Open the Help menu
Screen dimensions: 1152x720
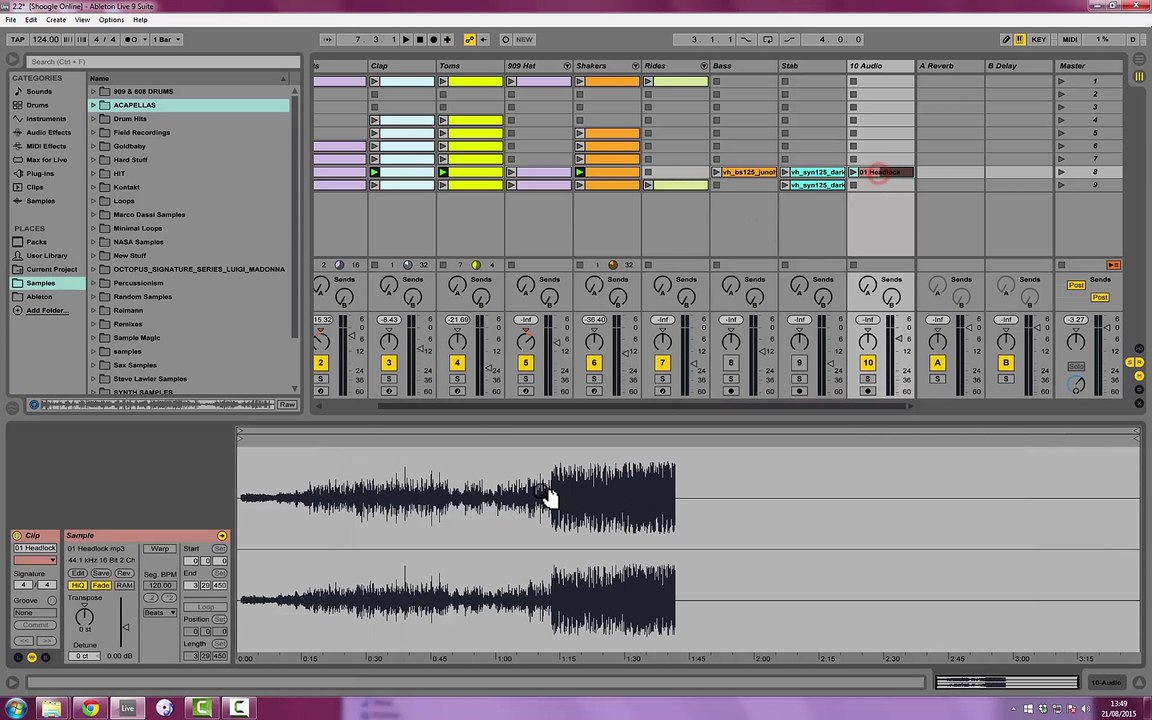[x=140, y=20]
